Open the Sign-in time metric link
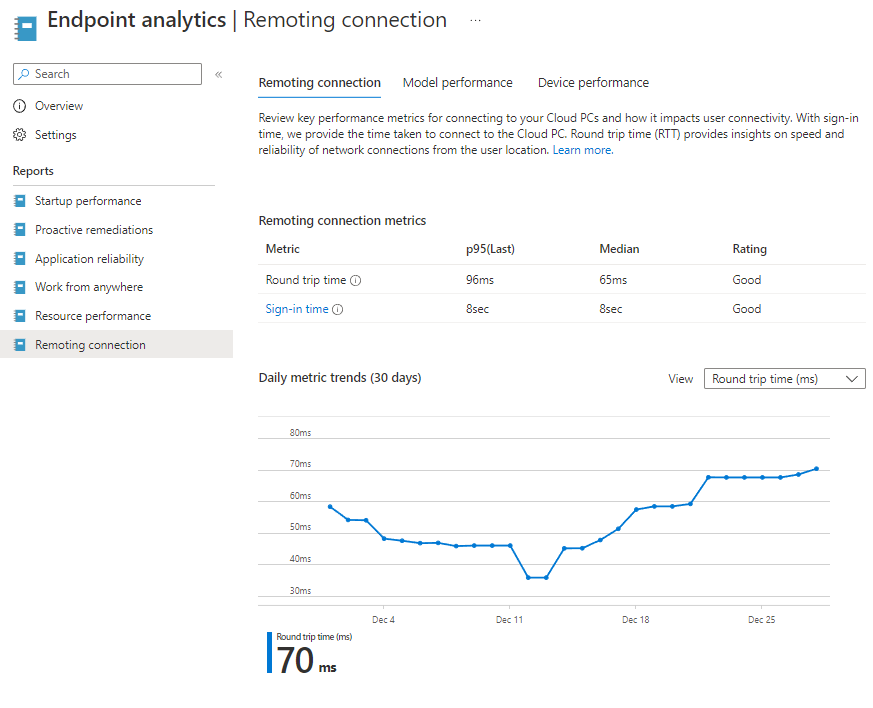873x708 pixels. tap(297, 309)
